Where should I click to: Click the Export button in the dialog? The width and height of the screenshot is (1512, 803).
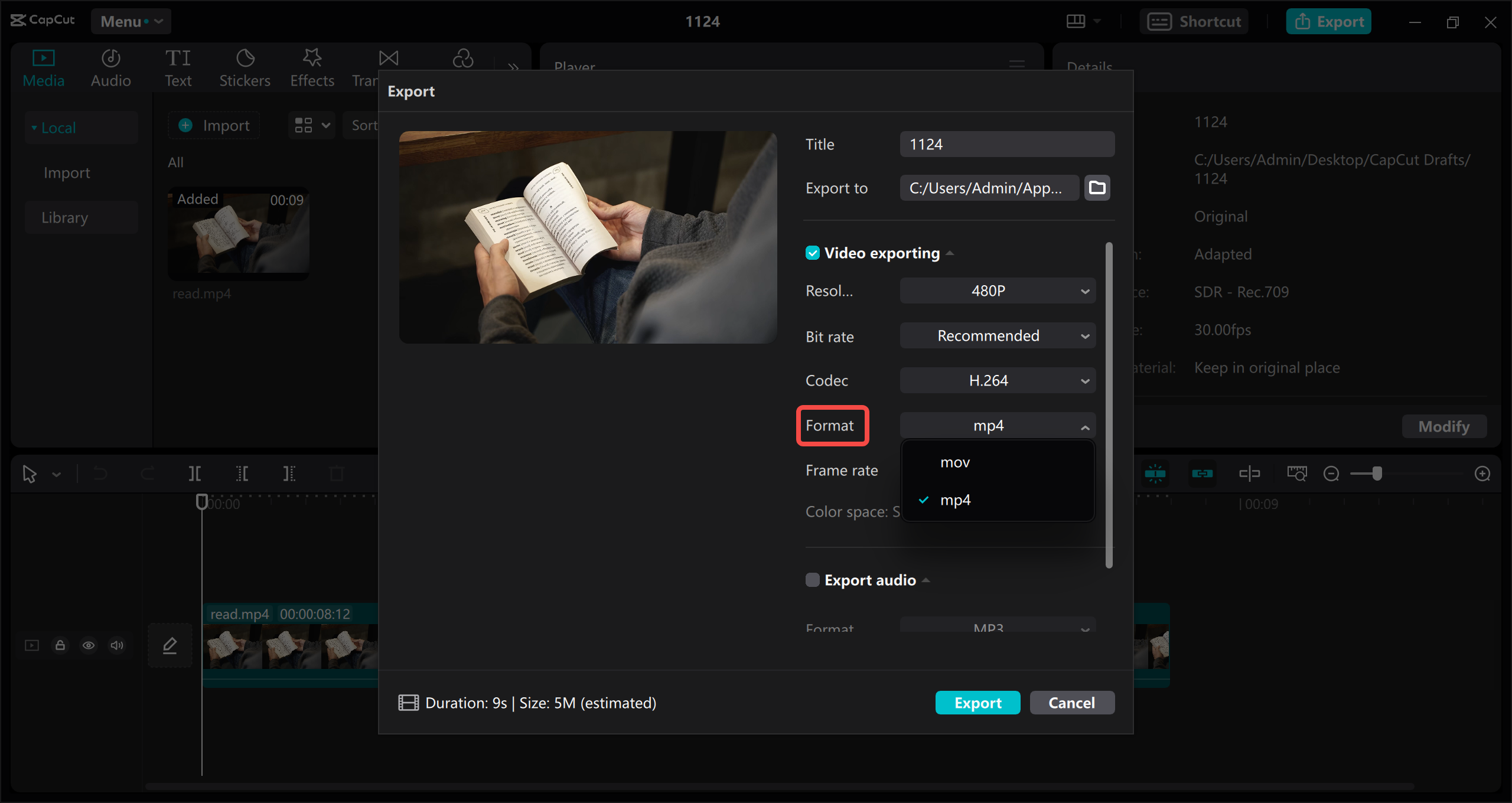tap(977, 703)
